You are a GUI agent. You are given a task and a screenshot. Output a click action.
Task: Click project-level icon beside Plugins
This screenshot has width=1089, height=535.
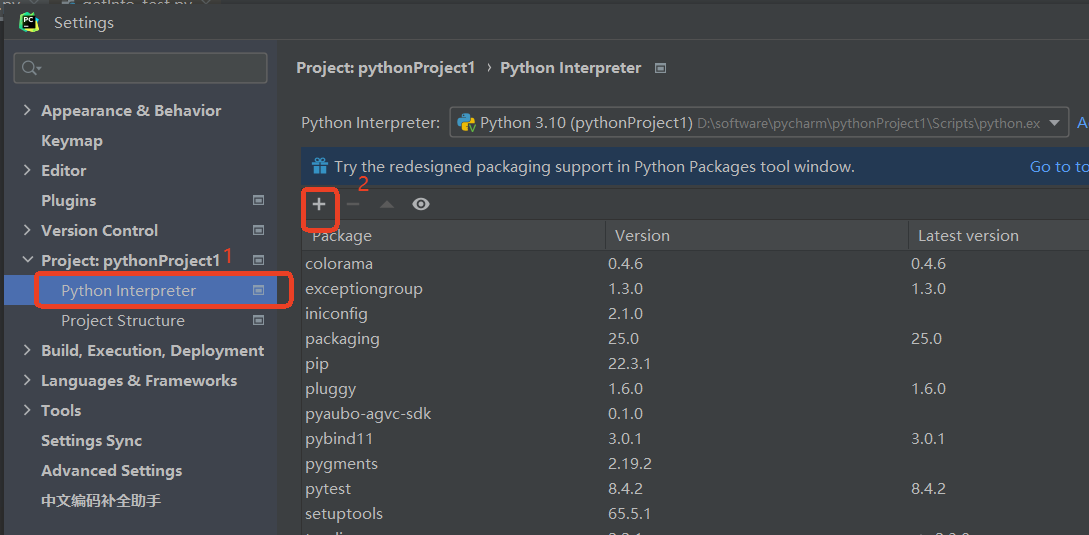[258, 201]
